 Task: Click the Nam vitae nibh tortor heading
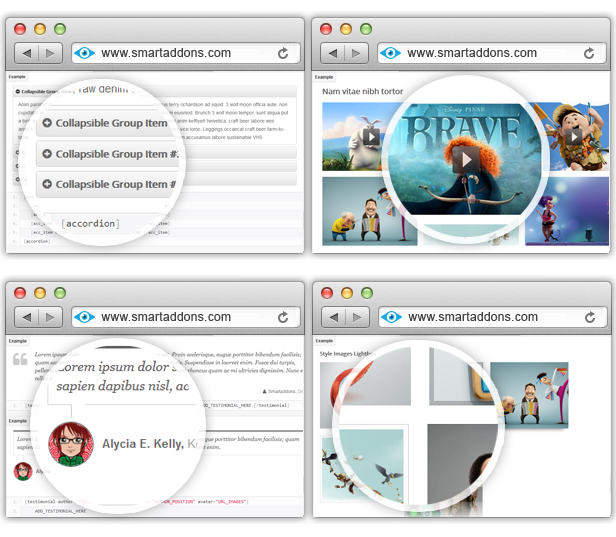pos(363,91)
